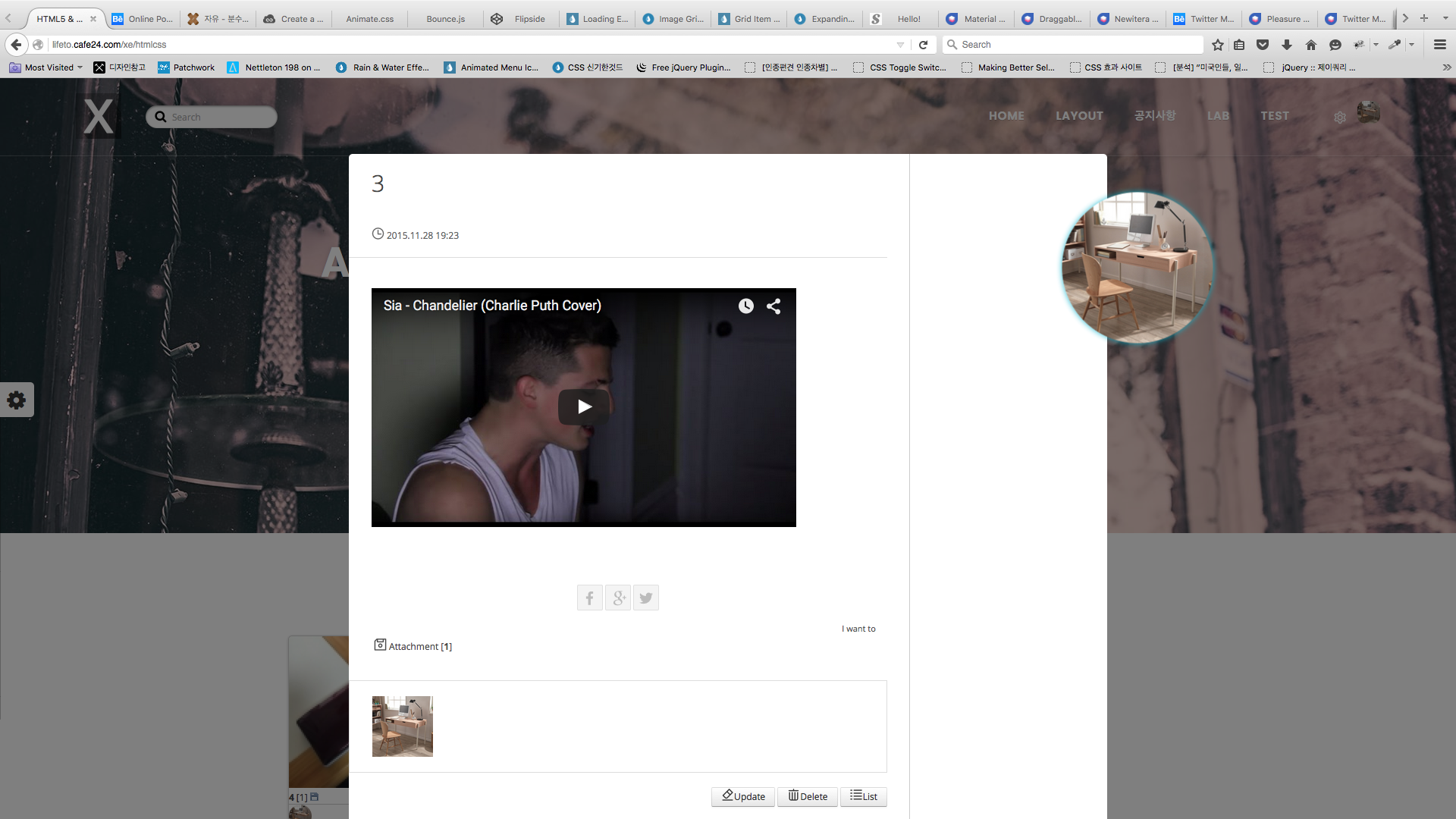This screenshot has width=1456, height=819.
Task: Open Free jQuery Plugin... bookmark
Action: click(x=683, y=67)
